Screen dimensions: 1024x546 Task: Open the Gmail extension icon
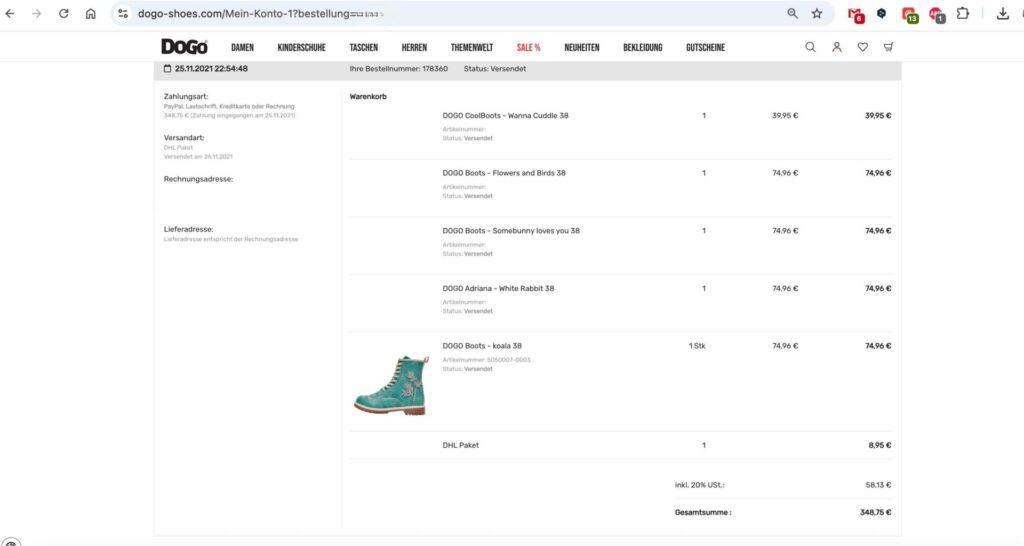[856, 14]
